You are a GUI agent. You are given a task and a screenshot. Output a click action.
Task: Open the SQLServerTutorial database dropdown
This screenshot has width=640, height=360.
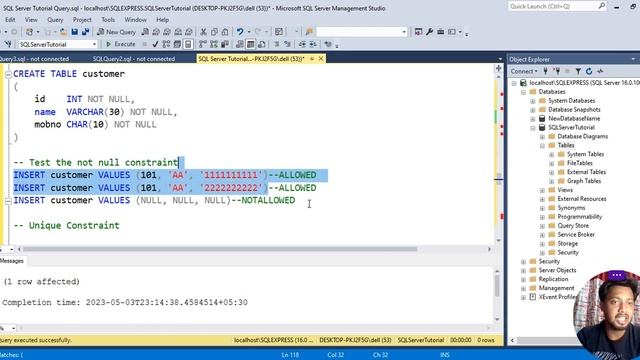(94, 44)
